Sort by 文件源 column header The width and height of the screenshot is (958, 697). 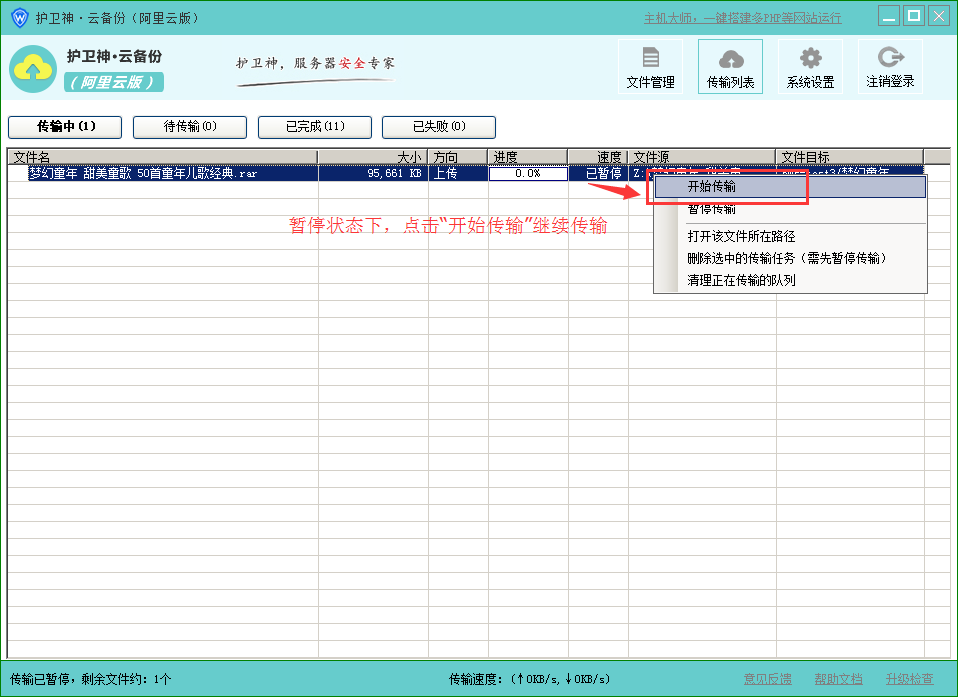(x=702, y=157)
